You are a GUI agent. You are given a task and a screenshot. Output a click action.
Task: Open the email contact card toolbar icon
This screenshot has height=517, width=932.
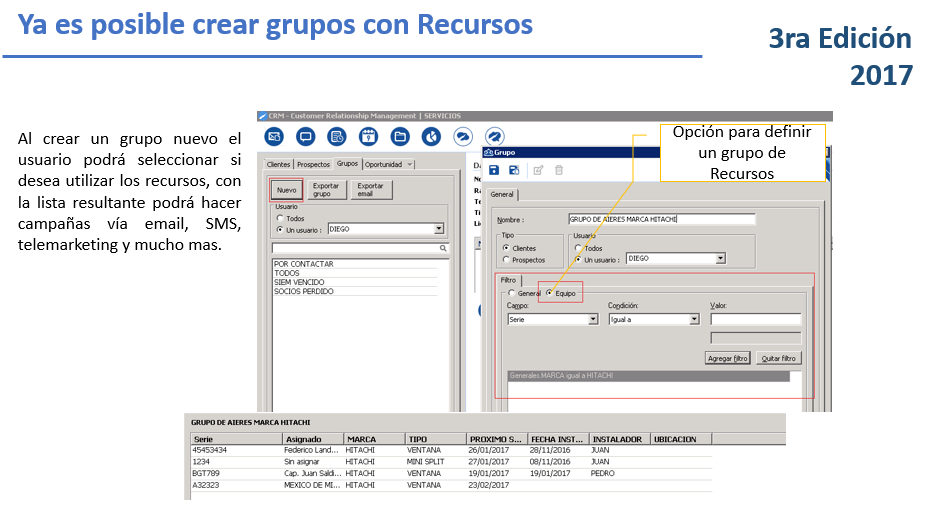[x=274, y=137]
